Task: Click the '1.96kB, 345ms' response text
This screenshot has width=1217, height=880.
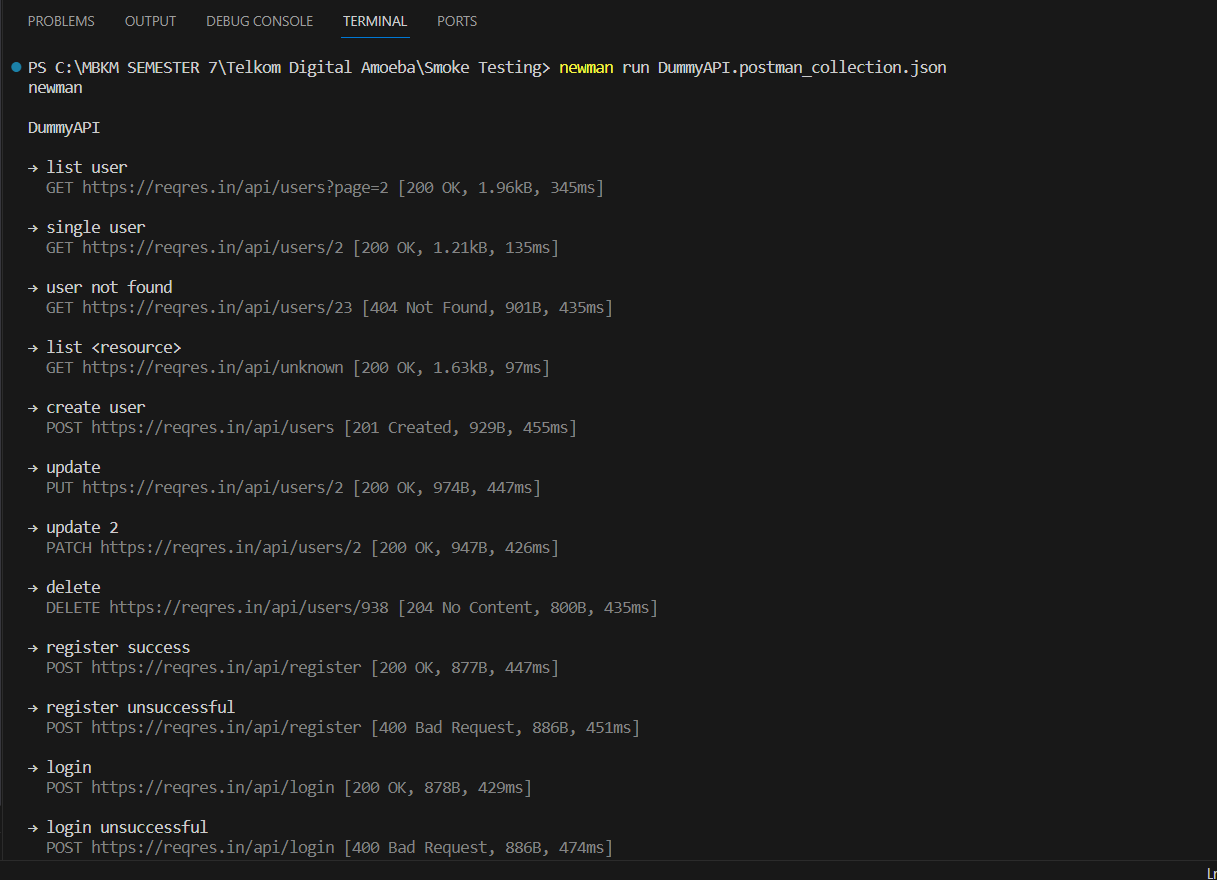Action: coord(537,187)
